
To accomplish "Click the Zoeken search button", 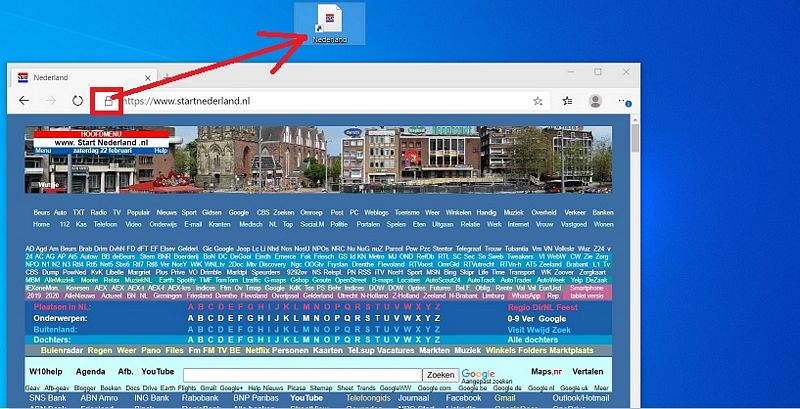I will click(440, 375).
